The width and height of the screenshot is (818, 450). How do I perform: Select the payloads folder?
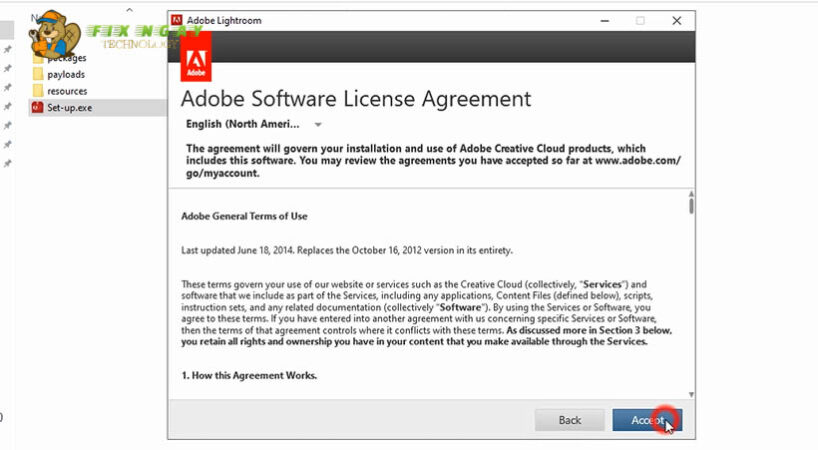(x=66, y=74)
